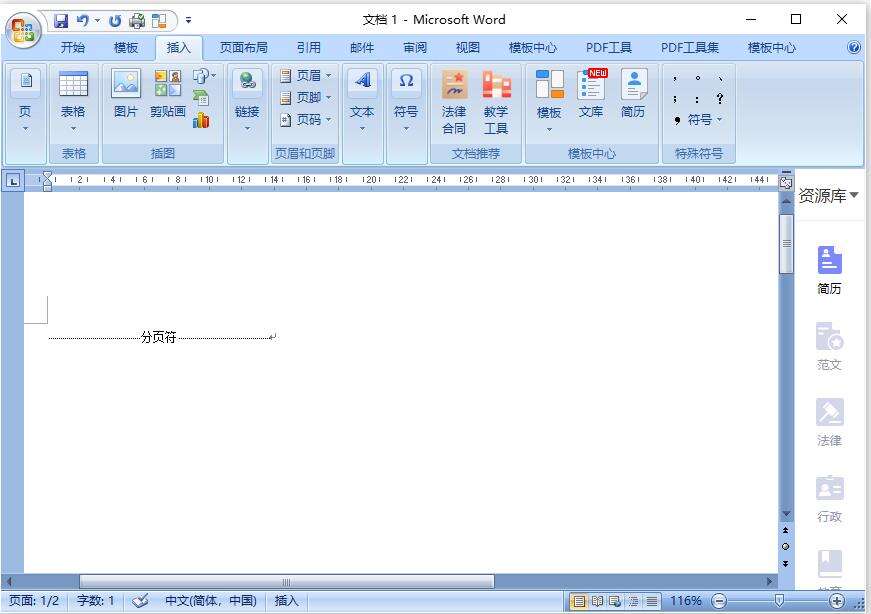Switch to print layout view
The height and width of the screenshot is (614, 871).
579,601
